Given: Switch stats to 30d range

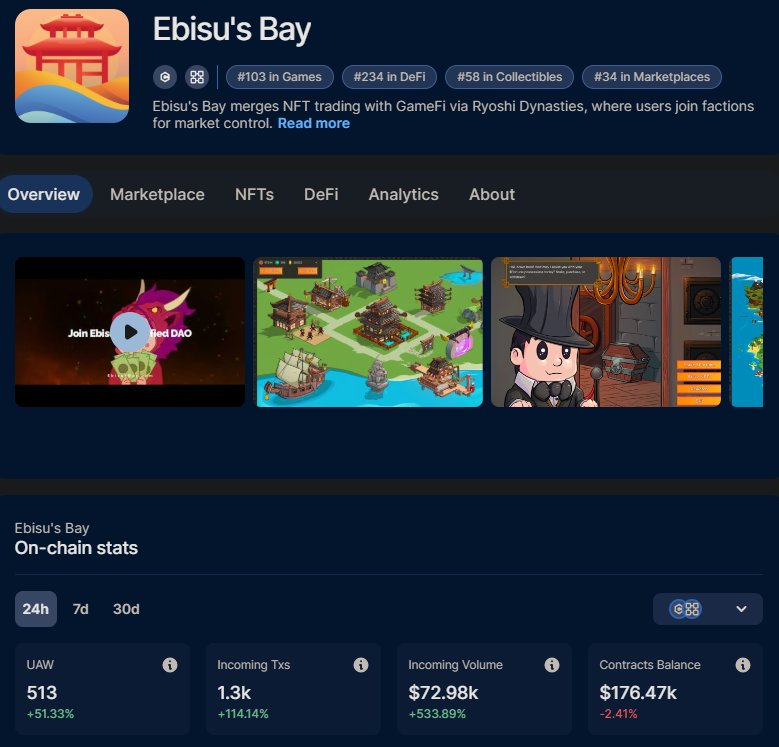Looking at the screenshot, I should (126, 609).
